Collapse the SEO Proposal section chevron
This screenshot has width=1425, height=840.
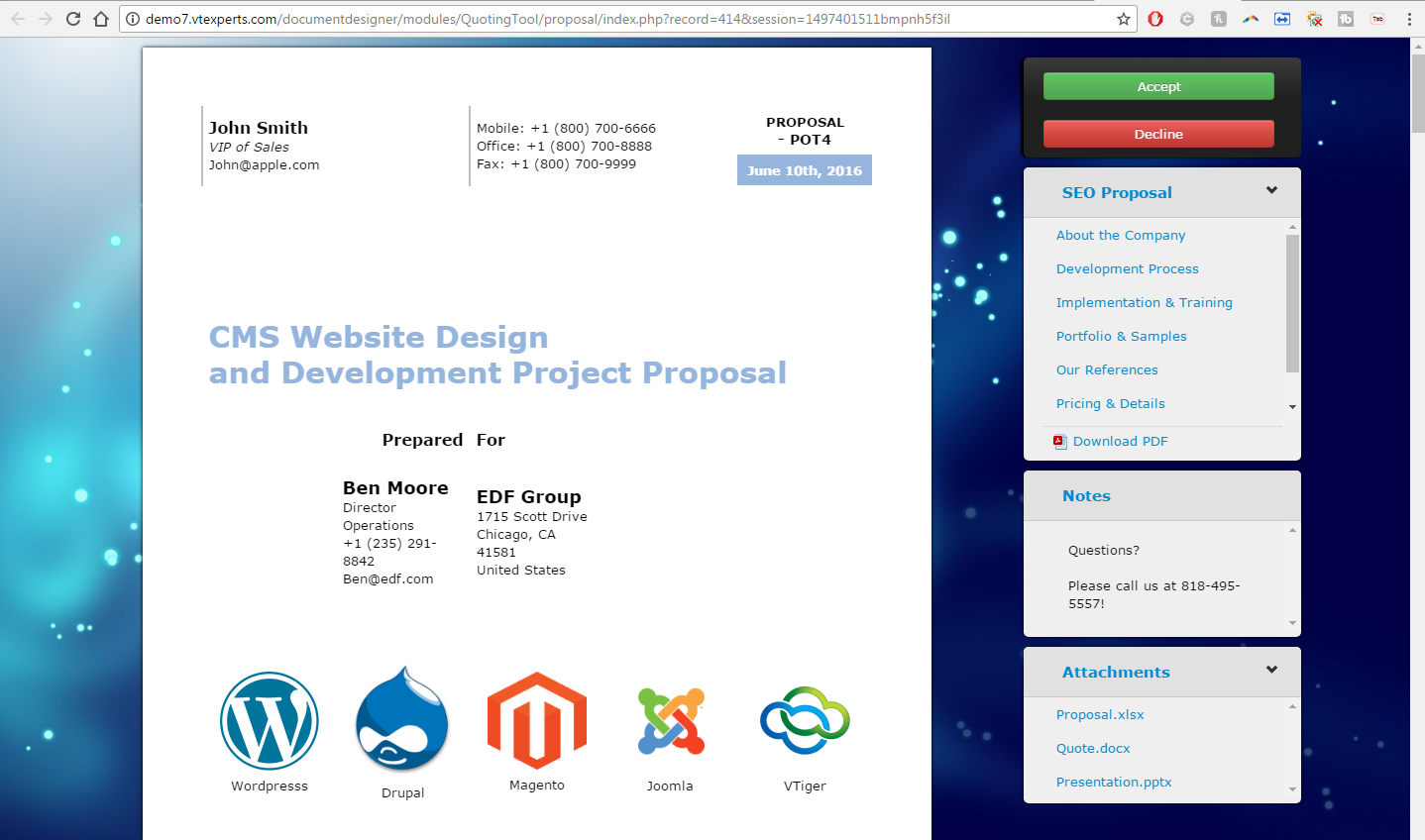click(x=1271, y=190)
